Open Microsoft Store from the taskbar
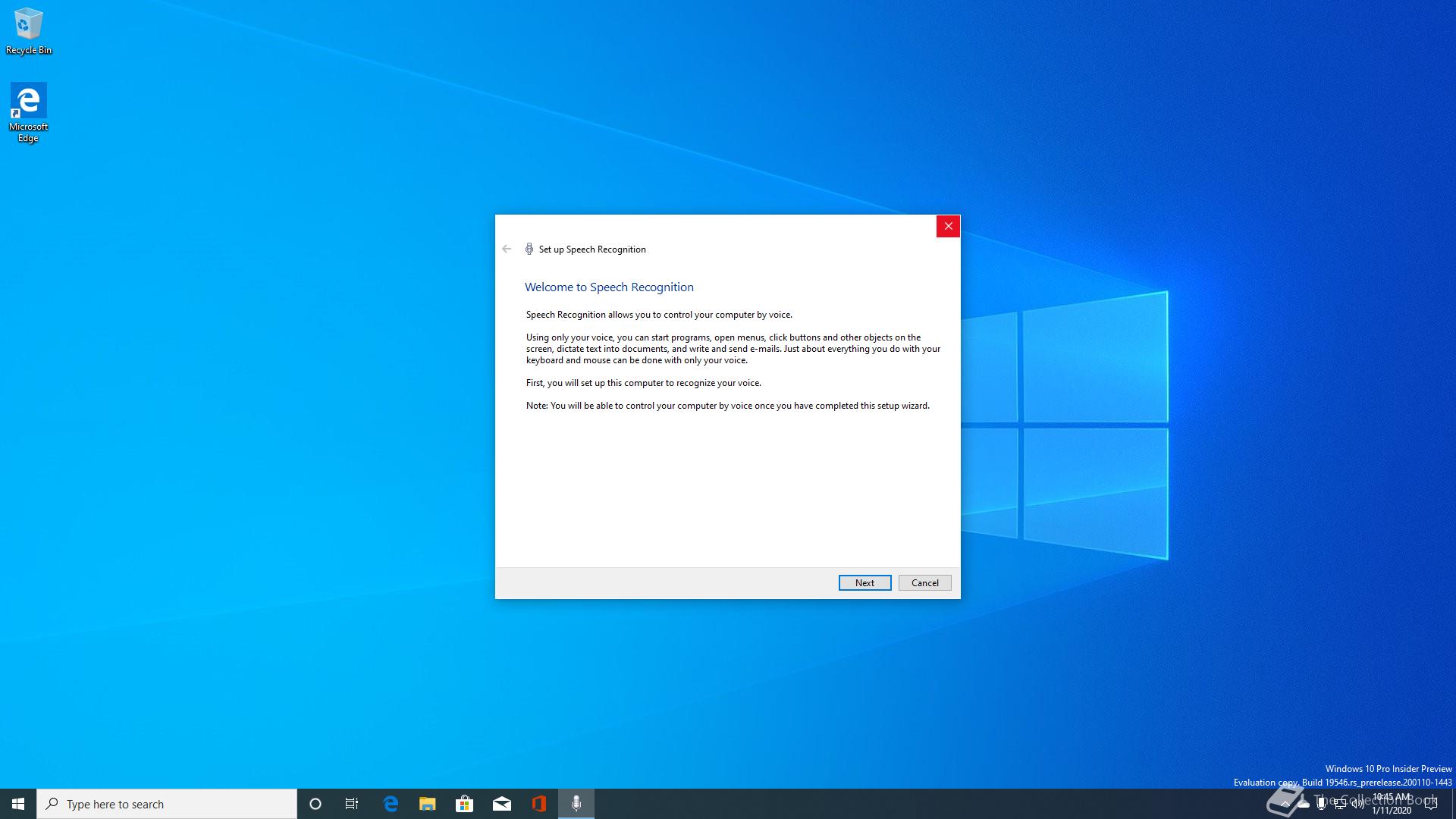 (x=464, y=804)
